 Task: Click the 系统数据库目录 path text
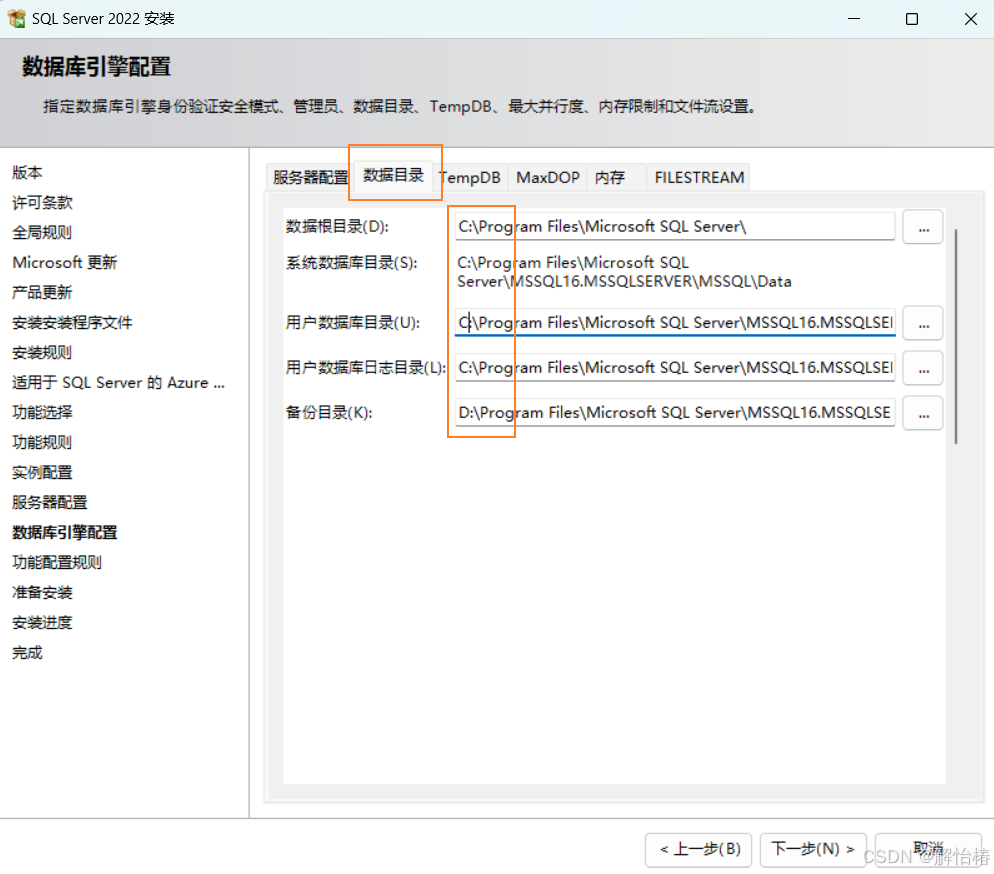624,272
